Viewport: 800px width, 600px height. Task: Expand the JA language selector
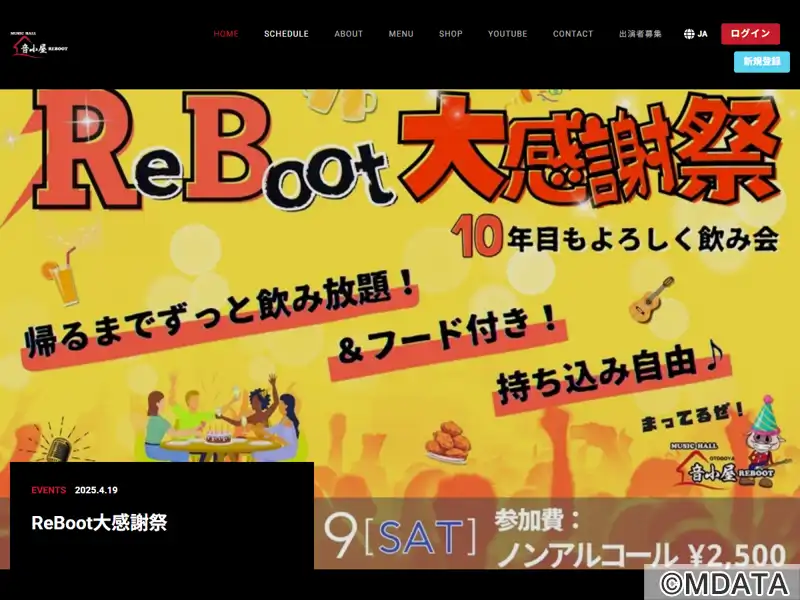pos(696,34)
